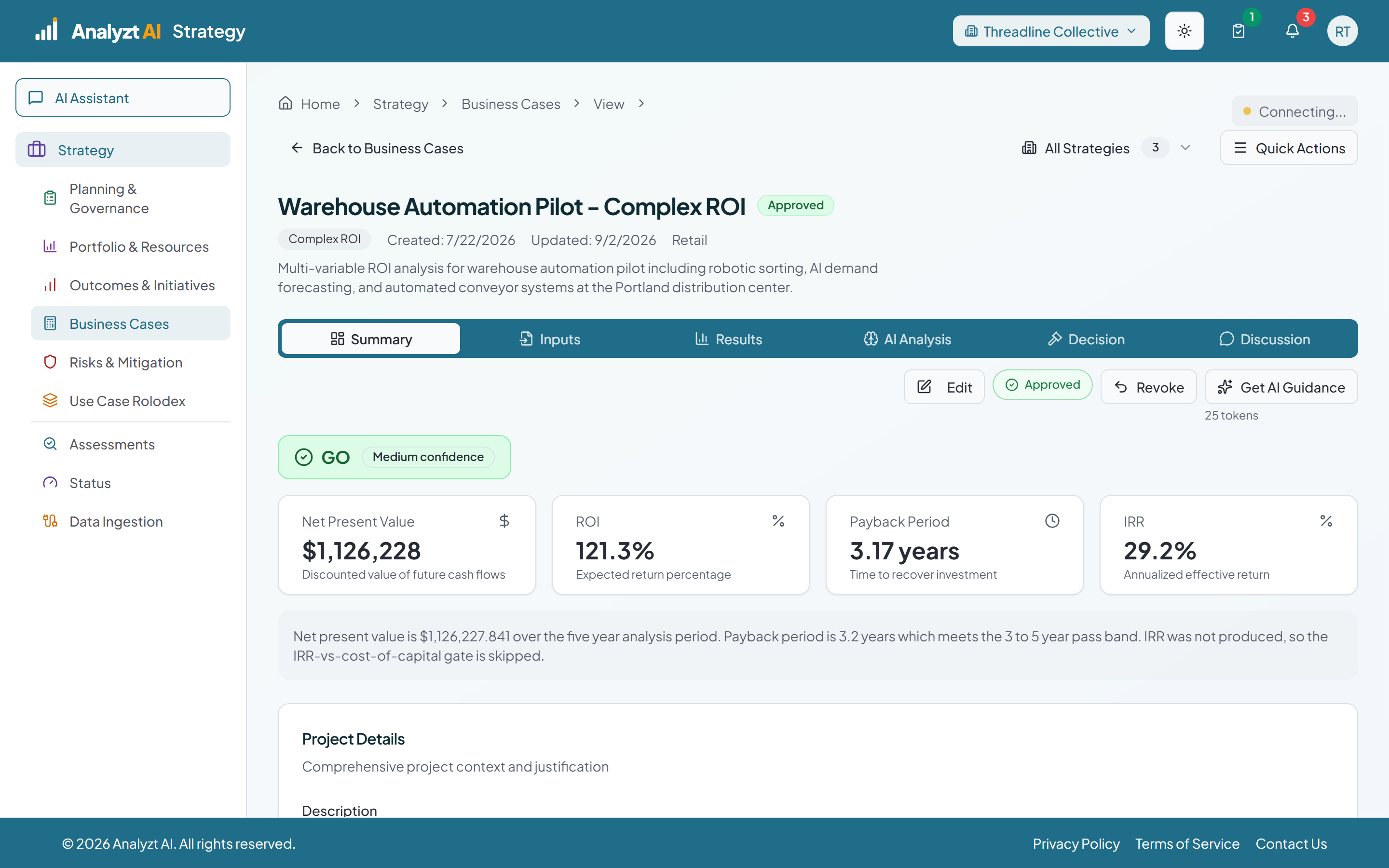Expand the Threadline Collective organization dropdown
This screenshot has width=1389, height=868.
(x=1051, y=31)
